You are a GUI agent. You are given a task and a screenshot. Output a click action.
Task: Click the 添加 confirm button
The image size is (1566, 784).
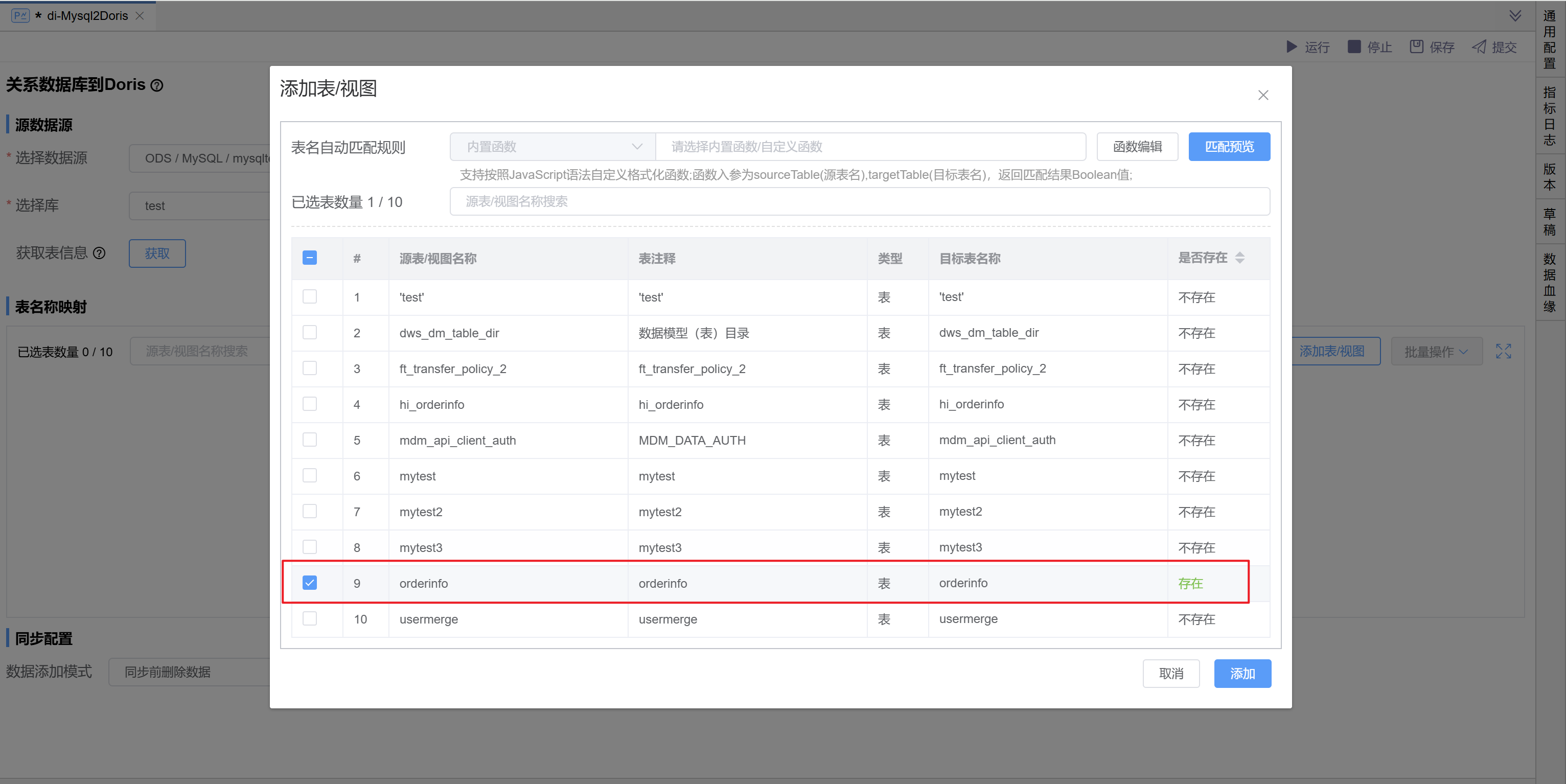click(1242, 674)
